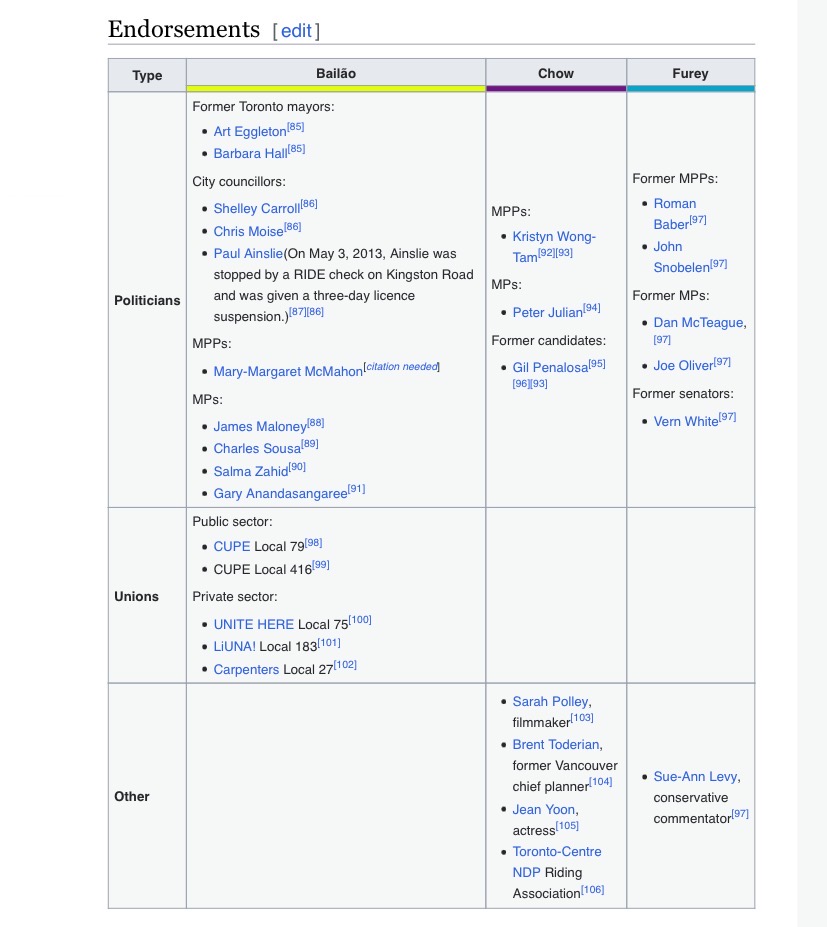Open the Dan McTeague link
This screenshot has width=827, height=927.
(x=698, y=323)
